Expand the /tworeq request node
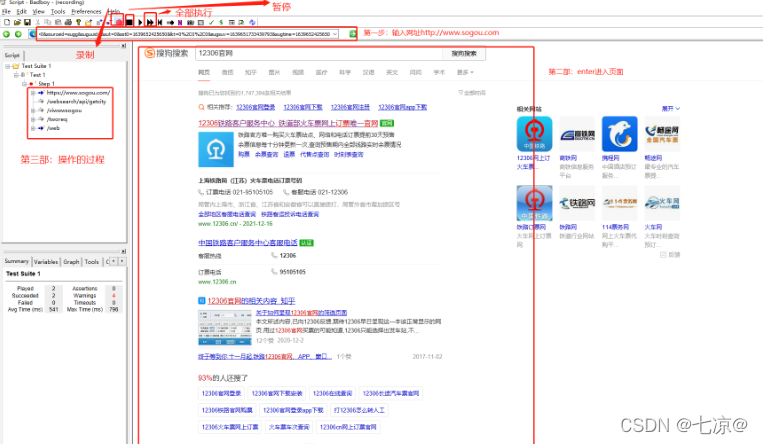The image size is (763, 444). pyautogui.click(x=33, y=119)
